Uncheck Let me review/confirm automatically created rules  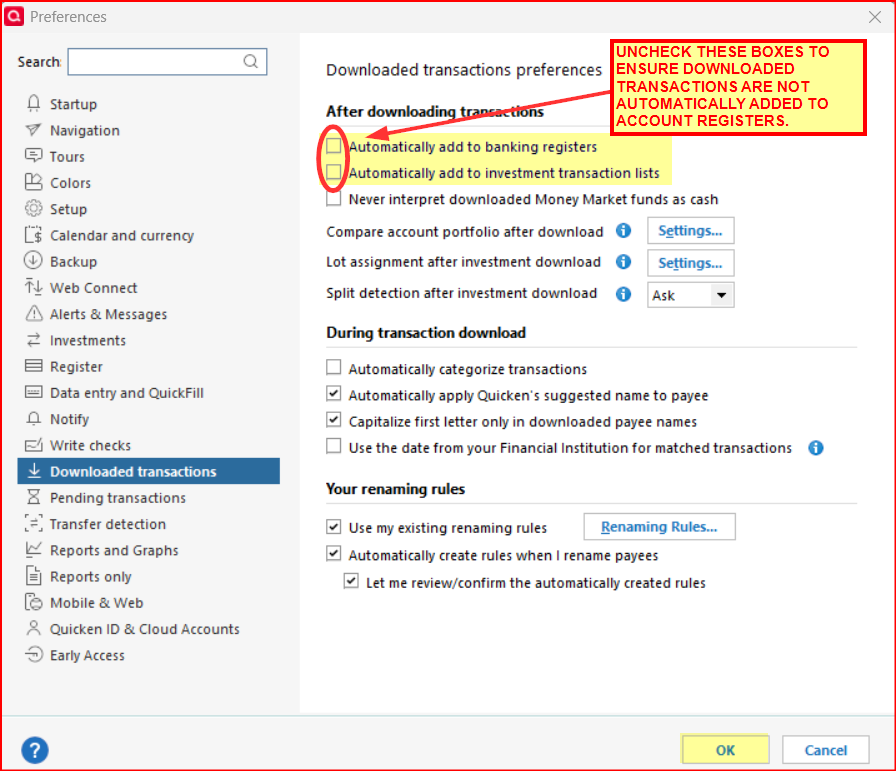(x=351, y=581)
